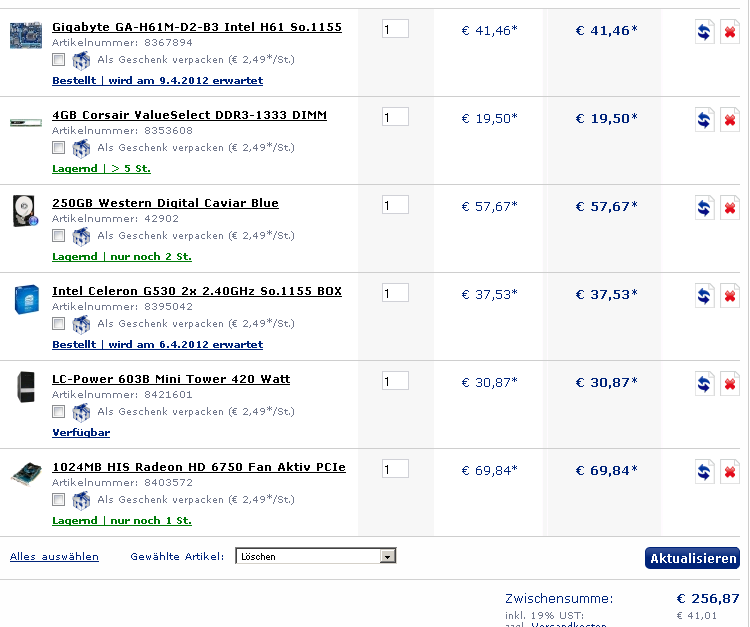Remove Intel Celeron G530 via red X
The width and height of the screenshot is (750, 627).
(x=730, y=296)
